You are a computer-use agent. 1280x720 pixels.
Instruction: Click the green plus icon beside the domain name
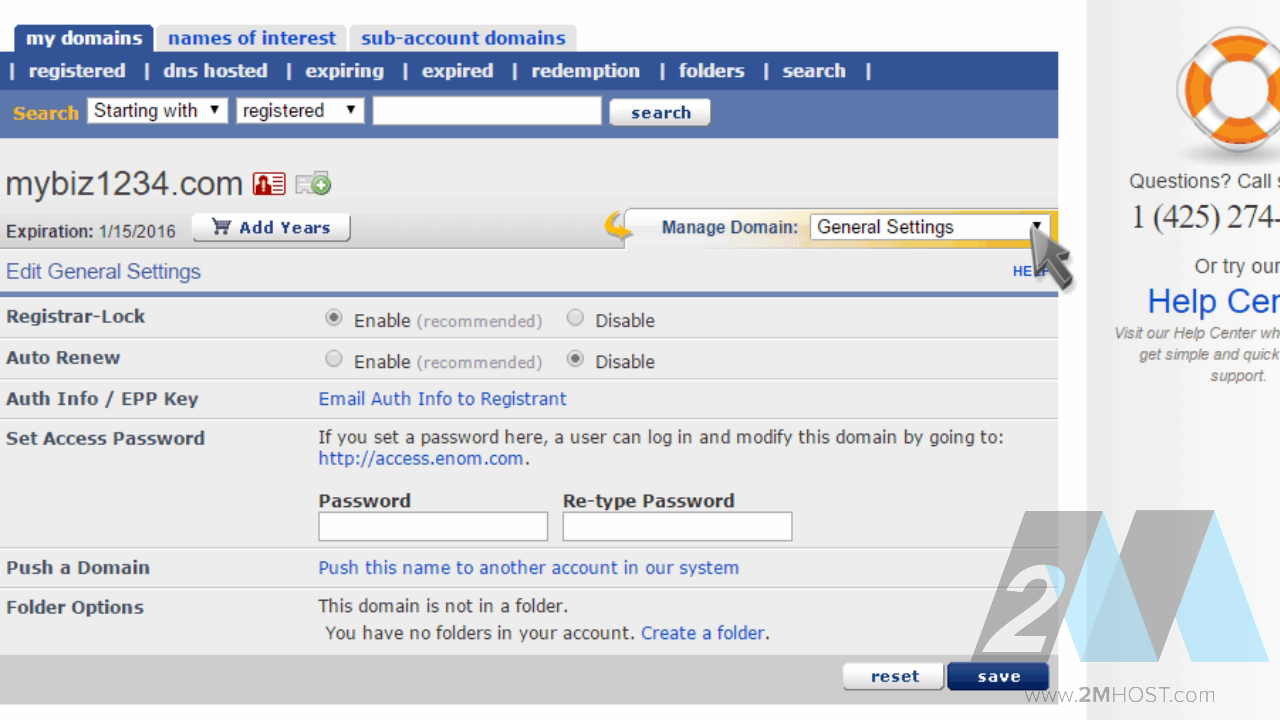tap(313, 184)
